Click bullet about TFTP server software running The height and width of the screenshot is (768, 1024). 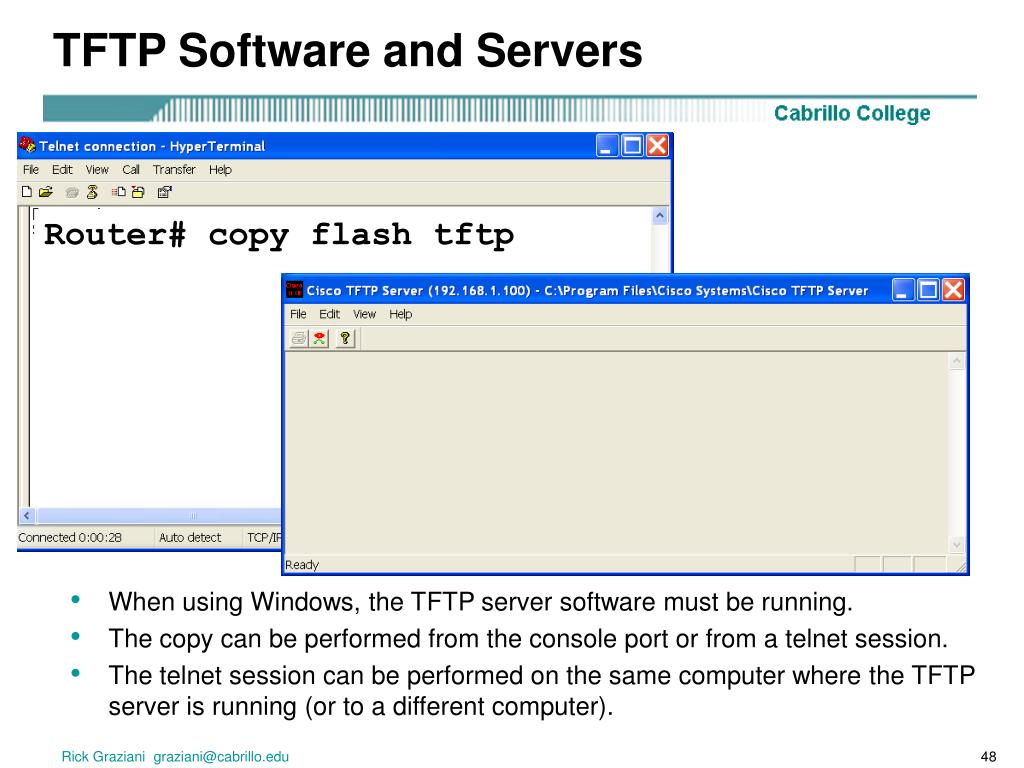(481, 602)
